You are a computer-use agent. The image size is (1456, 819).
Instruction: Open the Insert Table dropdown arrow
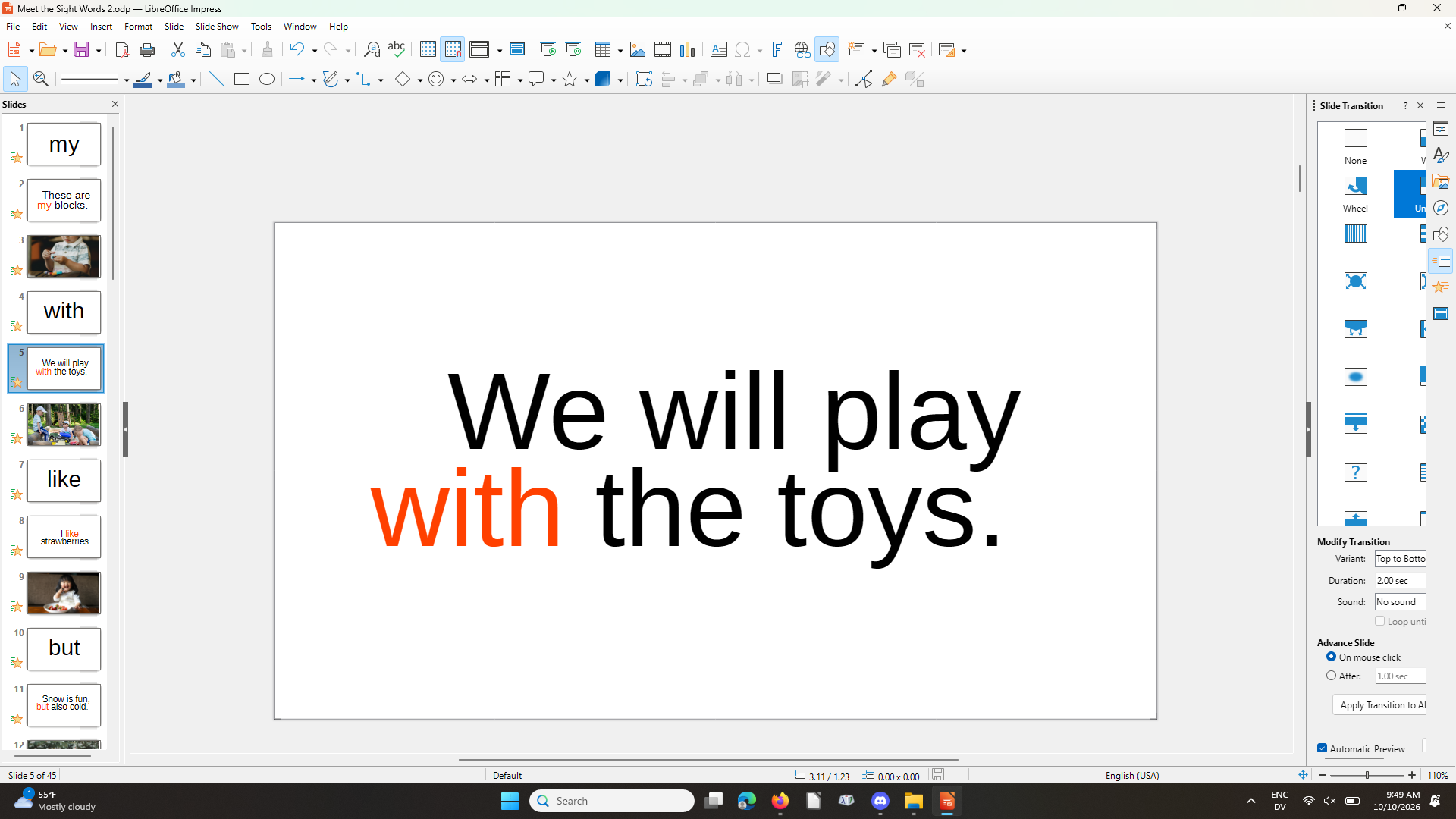[620, 51]
